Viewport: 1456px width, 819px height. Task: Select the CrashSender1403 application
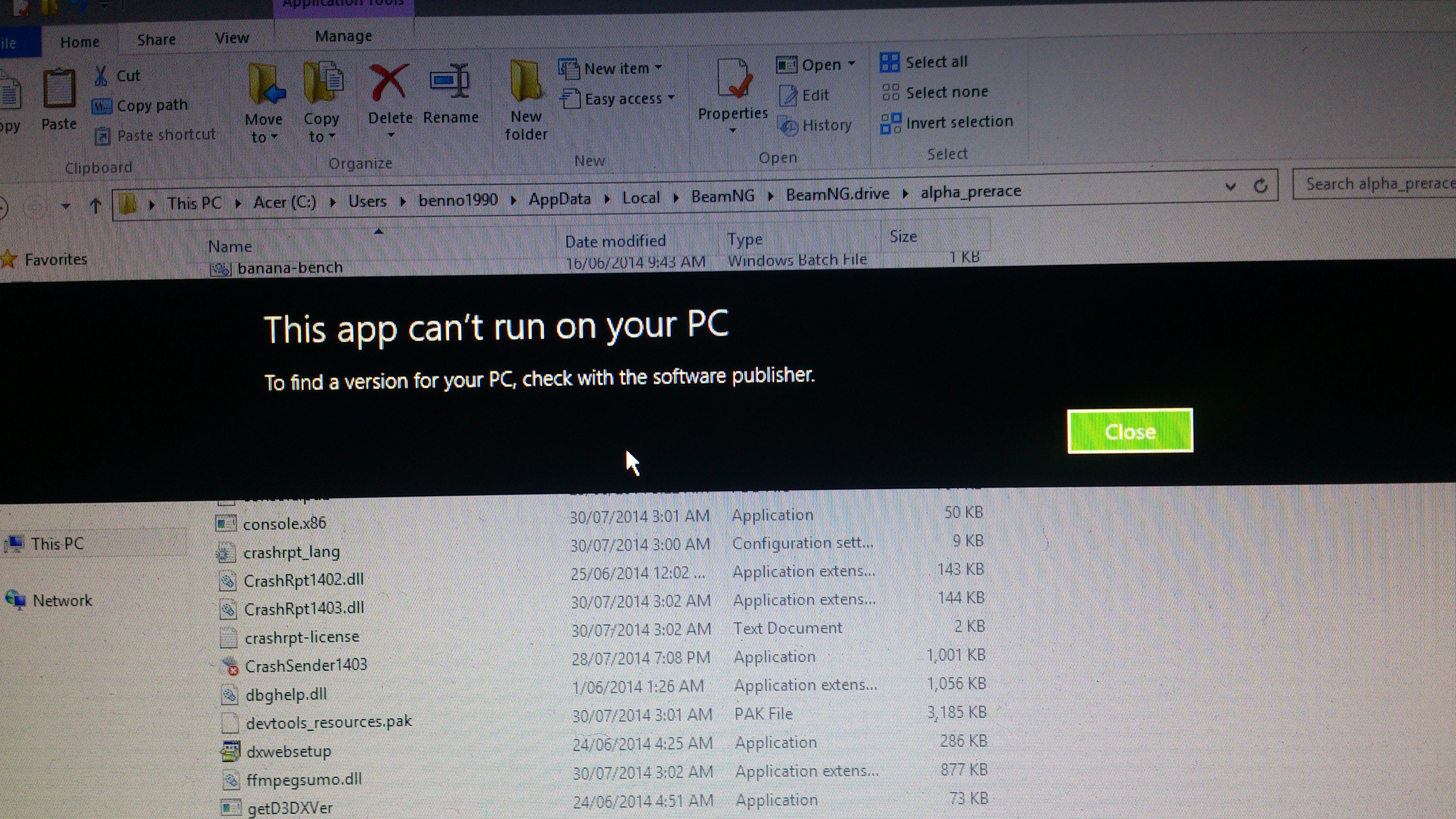[306, 665]
